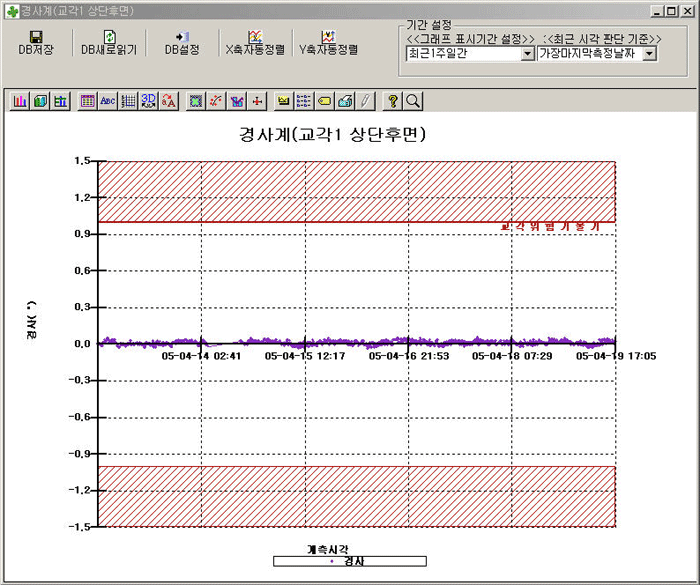
Task: Click X축자동정렬 auto-align button
Action: [x=254, y=42]
